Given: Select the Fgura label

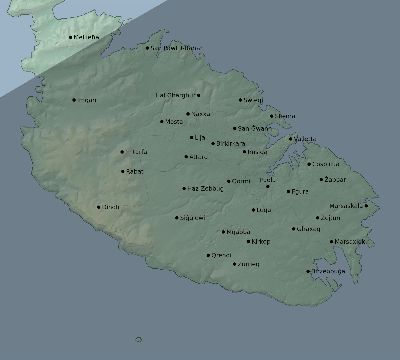Looking at the screenshot, I should click(300, 192).
